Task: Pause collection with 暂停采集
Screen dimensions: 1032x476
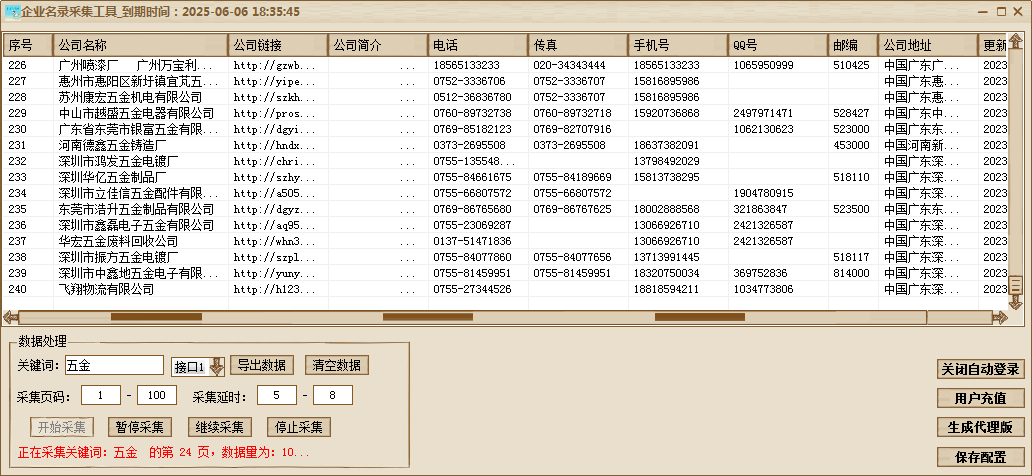Action: click(139, 427)
